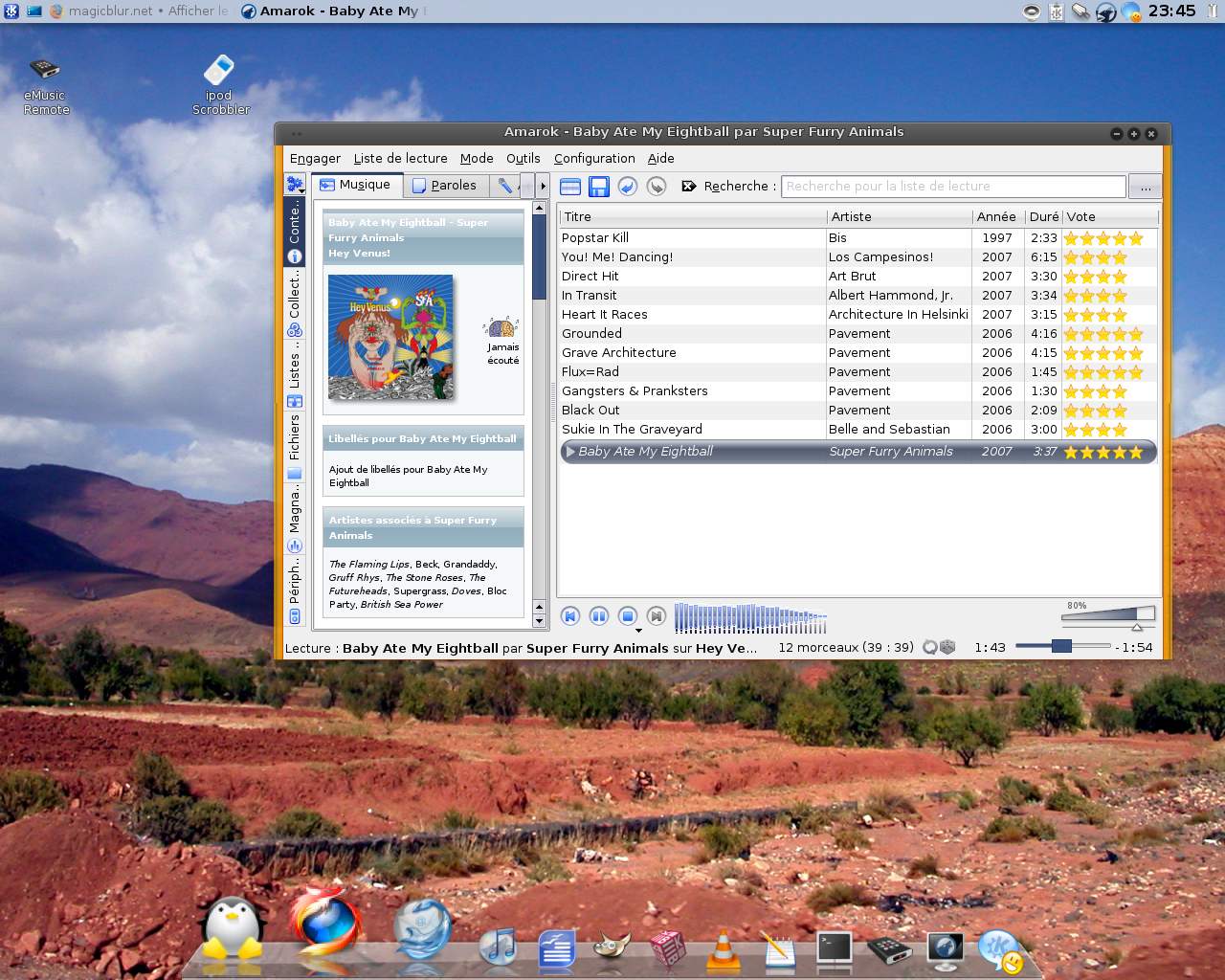The width and height of the screenshot is (1225, 980).
Task: Open search options with the ... button
Action: click(x=1145, y=186)
